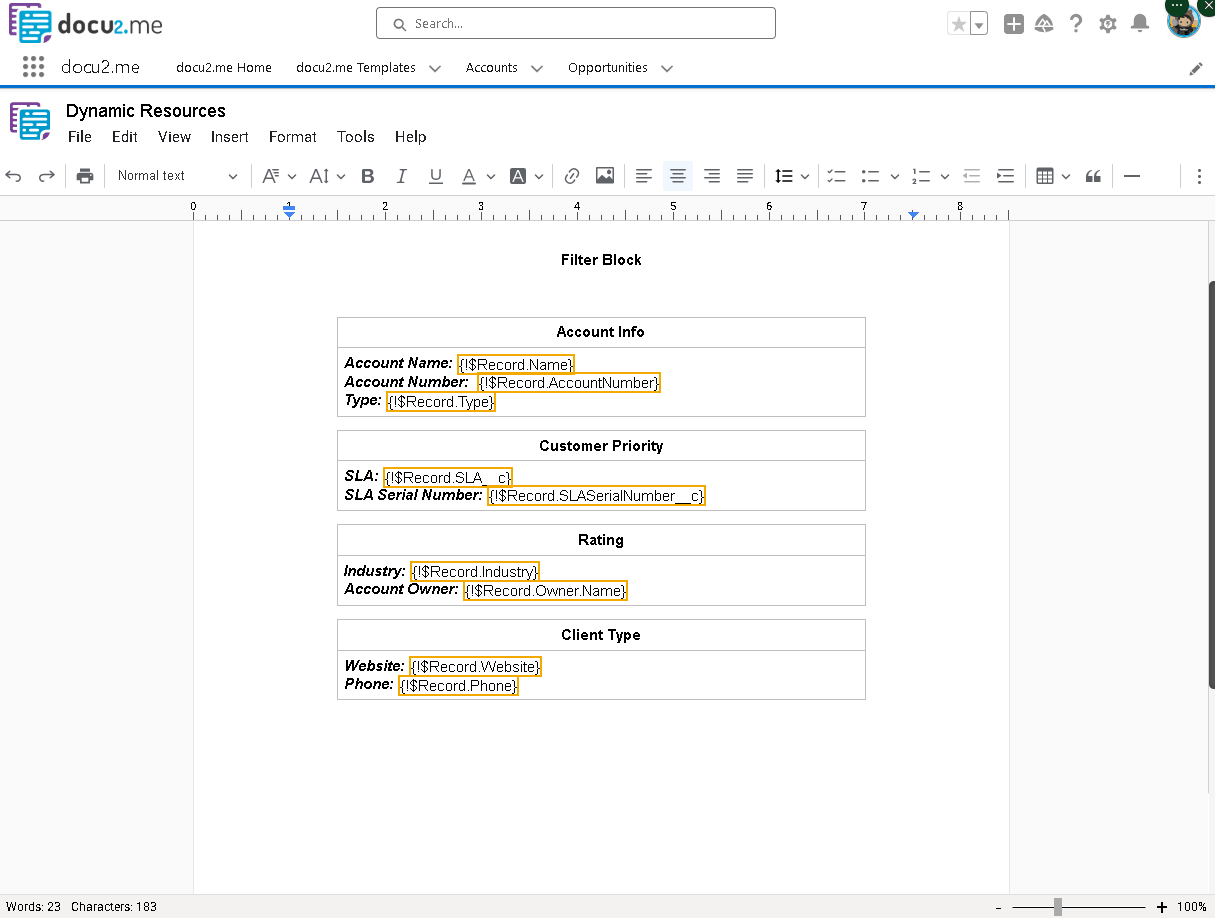Undo the last edit
Image resolution: width=1215 pixels, height=918 pixels.
coord(14,176)
